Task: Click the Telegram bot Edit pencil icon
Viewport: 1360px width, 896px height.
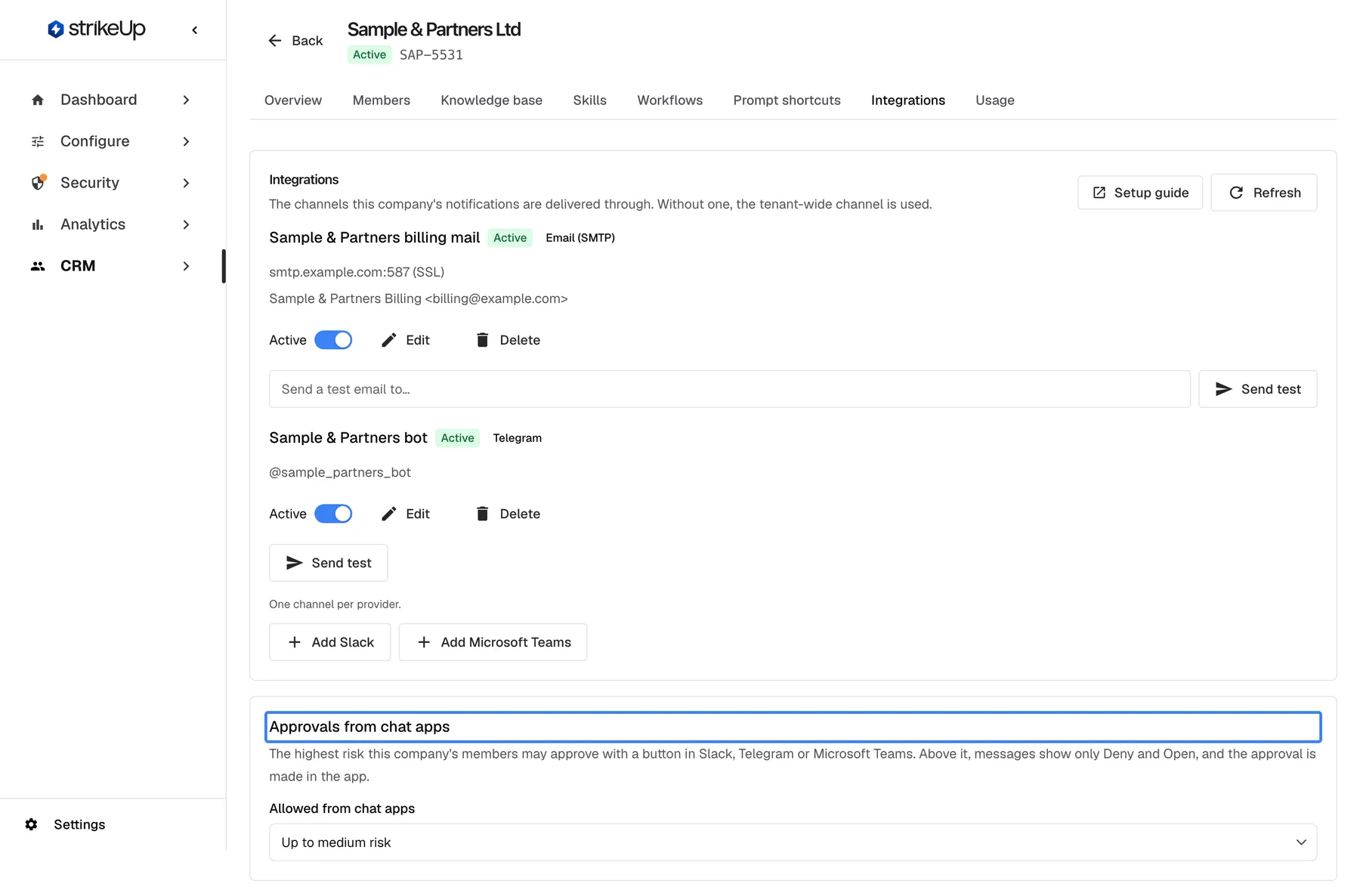Action: tap(389, 514)
